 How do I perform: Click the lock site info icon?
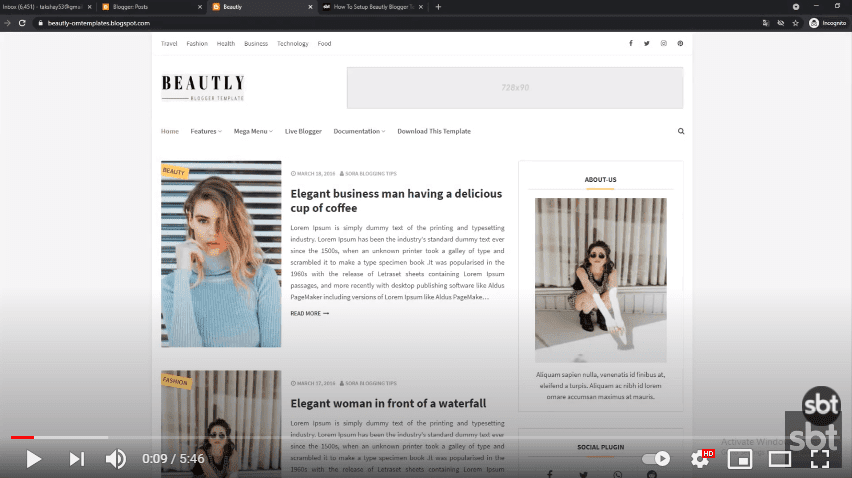click(40, 23)
